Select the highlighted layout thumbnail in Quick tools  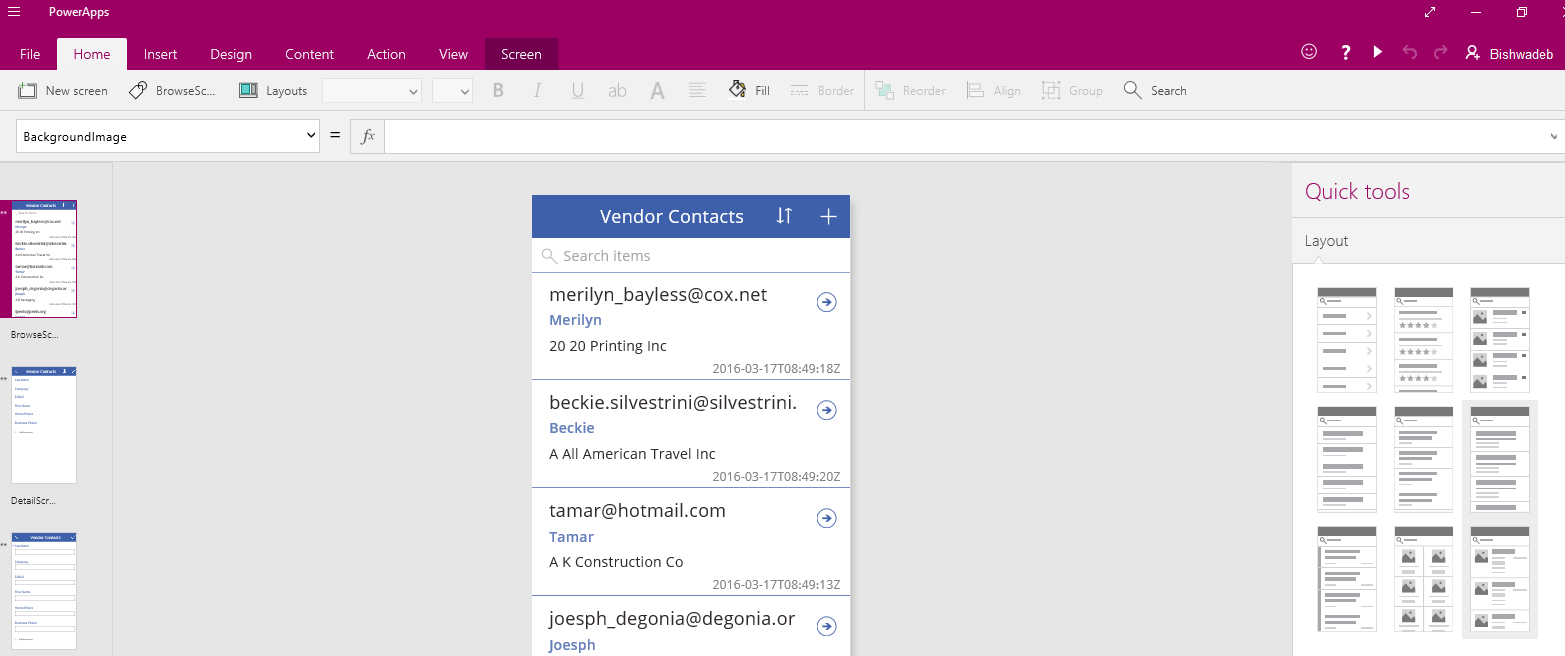point(1499,459)
